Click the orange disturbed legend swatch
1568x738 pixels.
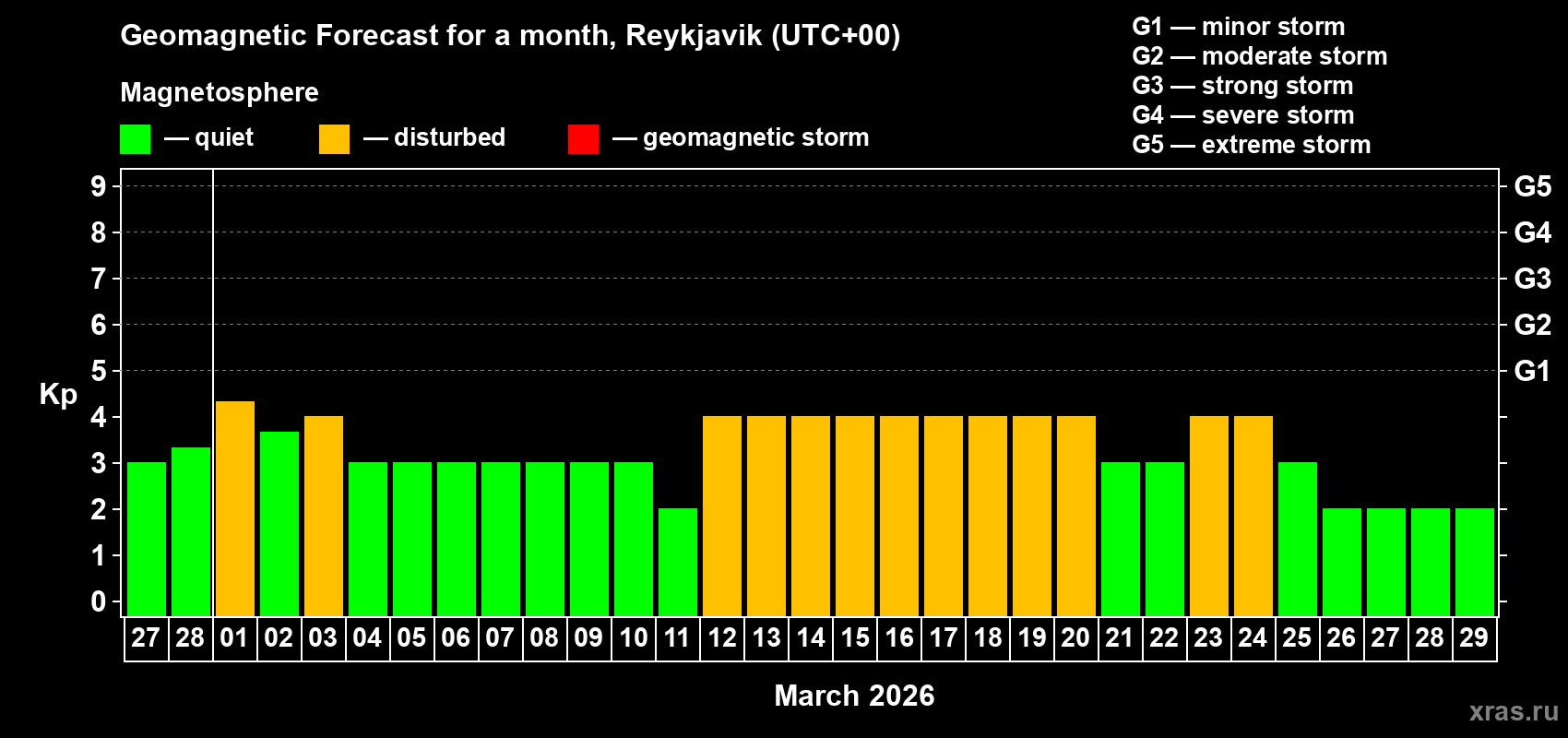(334, 139)
